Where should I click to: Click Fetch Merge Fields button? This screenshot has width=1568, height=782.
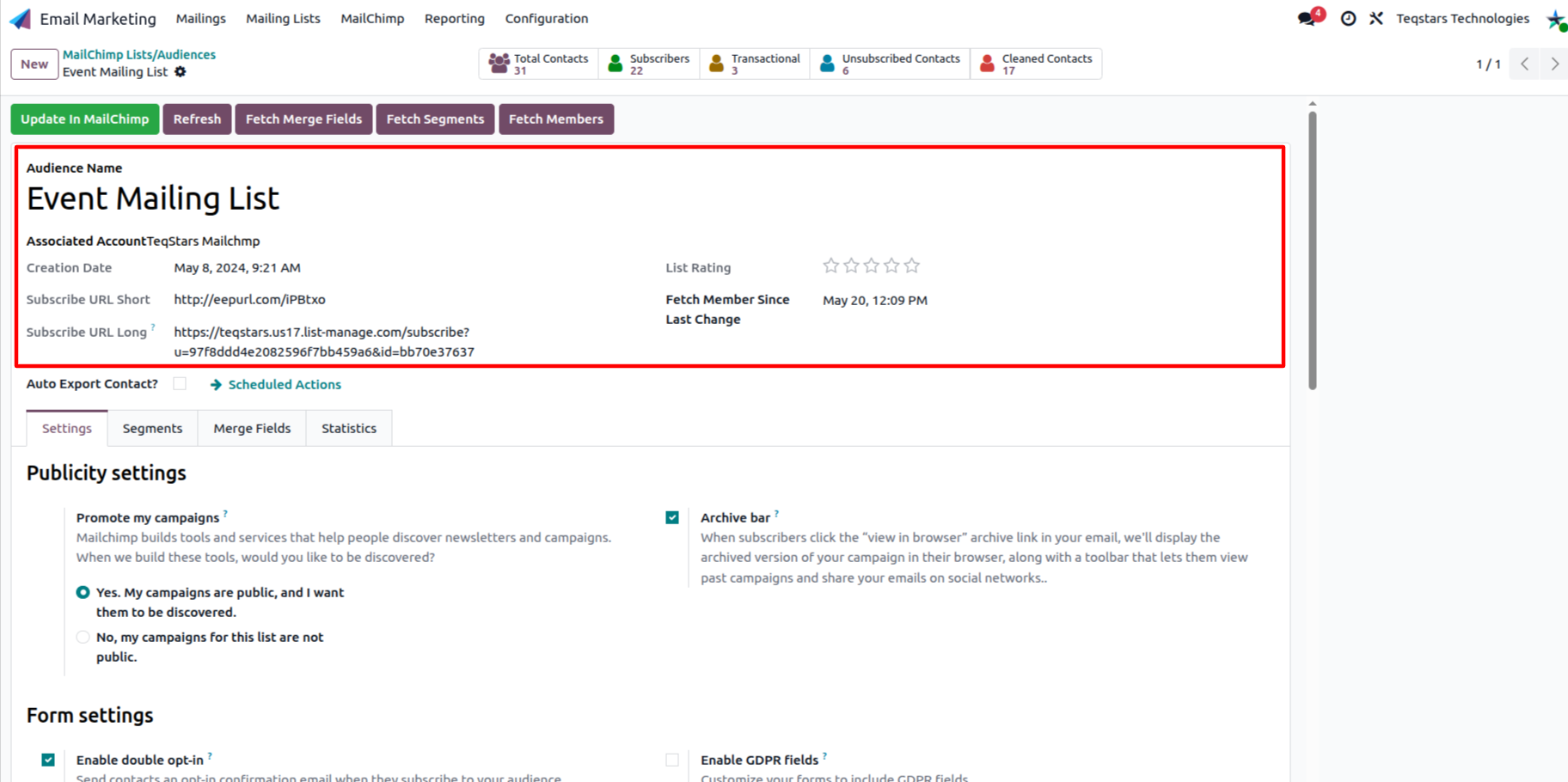point(303,119)
